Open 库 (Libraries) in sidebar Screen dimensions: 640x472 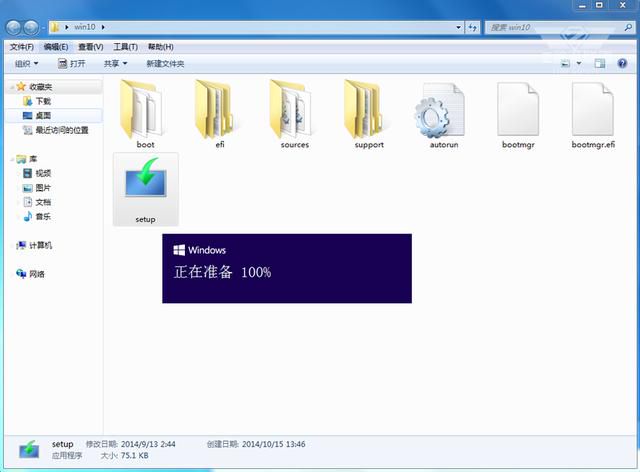27,159
